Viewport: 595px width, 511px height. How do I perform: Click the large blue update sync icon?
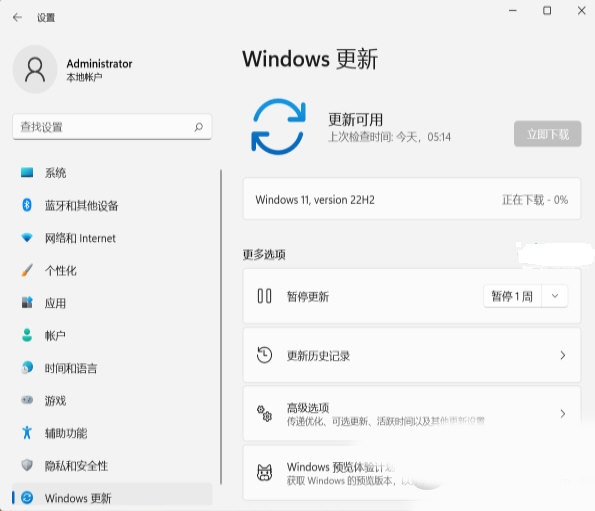coord(279,127)
